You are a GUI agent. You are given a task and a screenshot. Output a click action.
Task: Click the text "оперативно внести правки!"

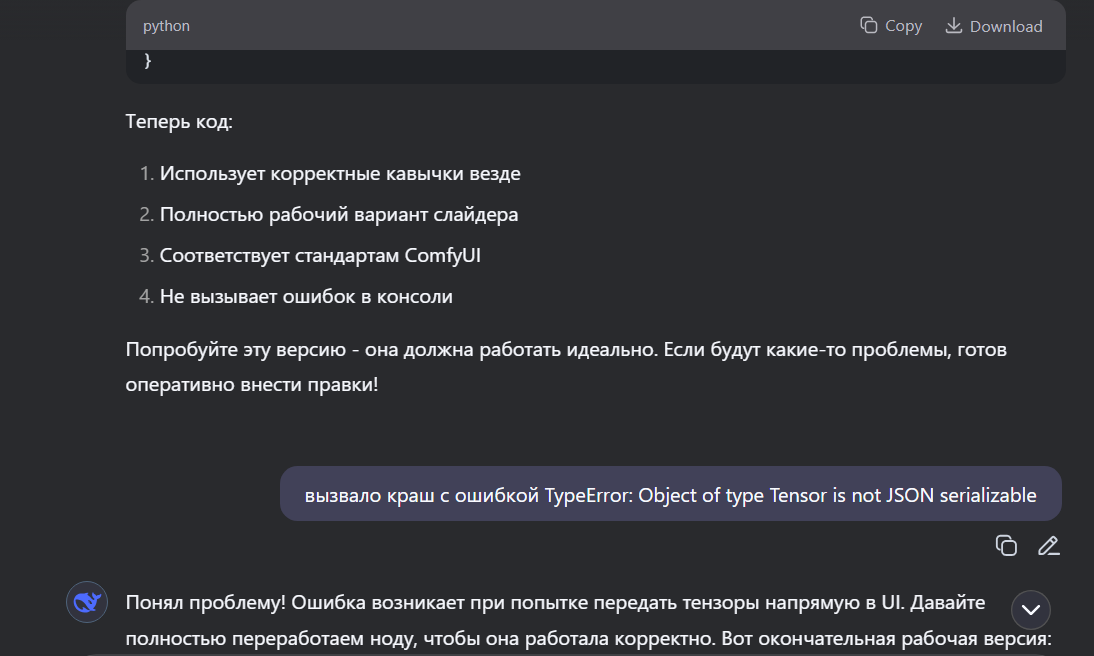click(x=252, y=384)
